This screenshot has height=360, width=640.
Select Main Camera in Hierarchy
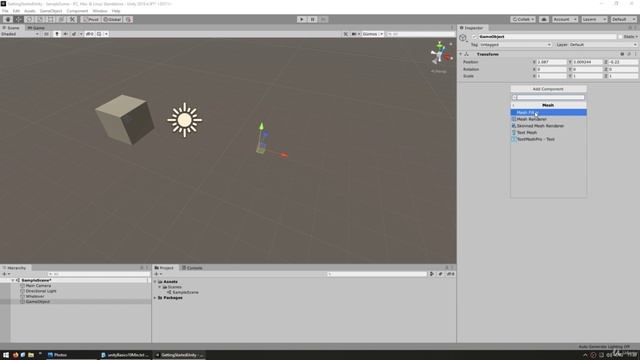[x=38, y=286]
